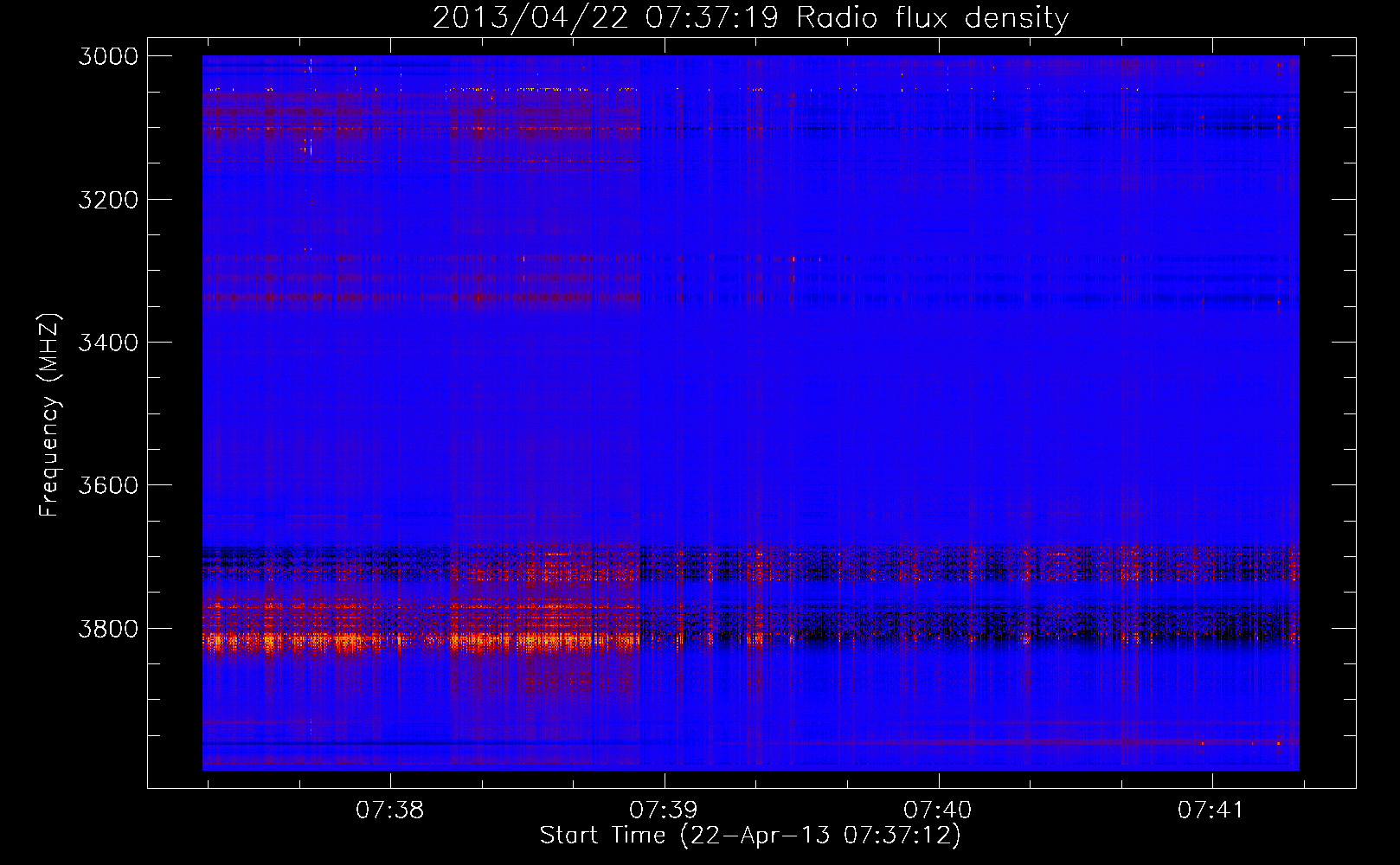Click the 07:39 time axis label

tap(664, 810)
